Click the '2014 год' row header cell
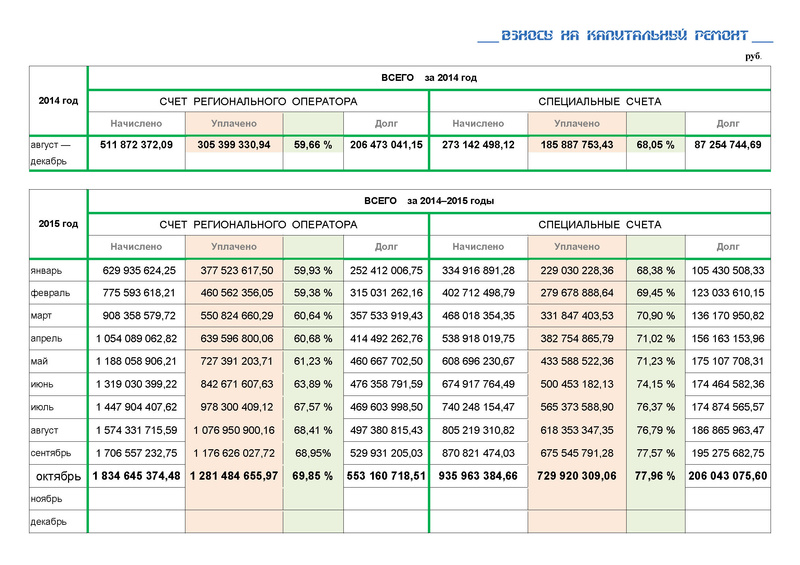Image resolution: width=800 pixels, height=565 pixels. tap(57, 100)
